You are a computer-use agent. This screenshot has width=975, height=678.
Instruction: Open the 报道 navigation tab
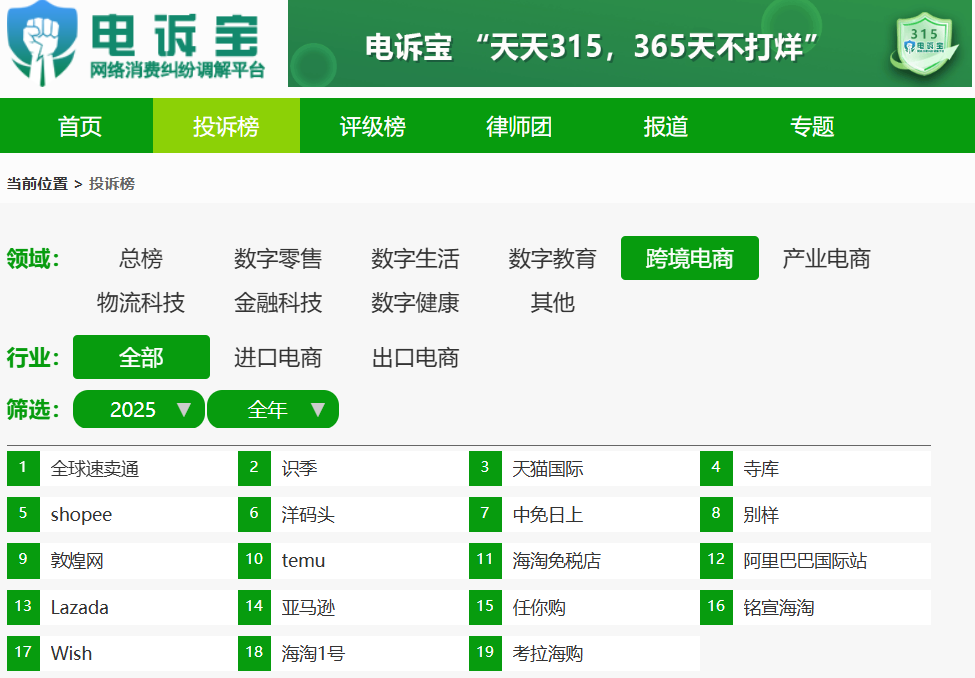(666, 126)
